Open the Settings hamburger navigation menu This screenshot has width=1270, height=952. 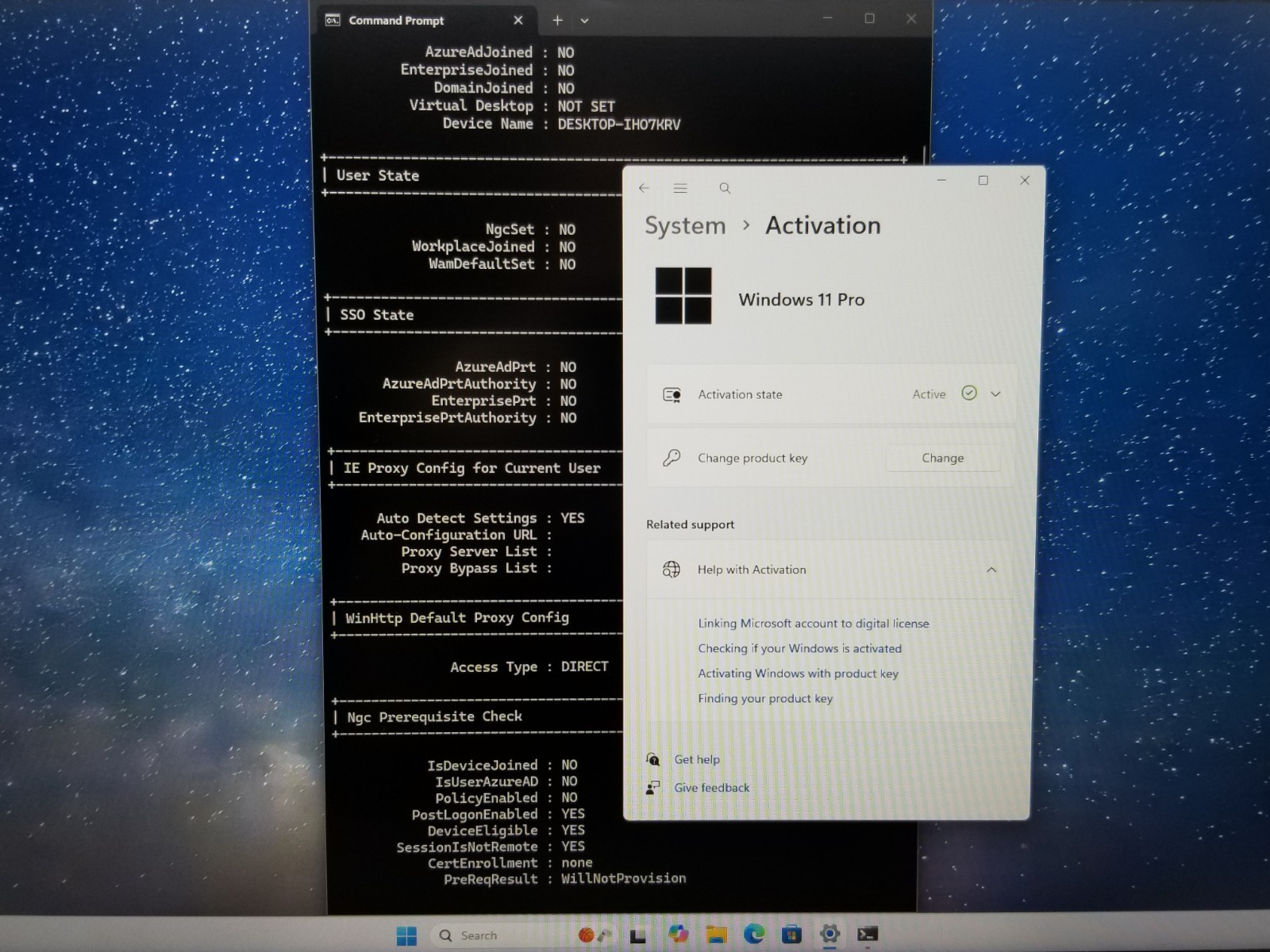point(680,188)
